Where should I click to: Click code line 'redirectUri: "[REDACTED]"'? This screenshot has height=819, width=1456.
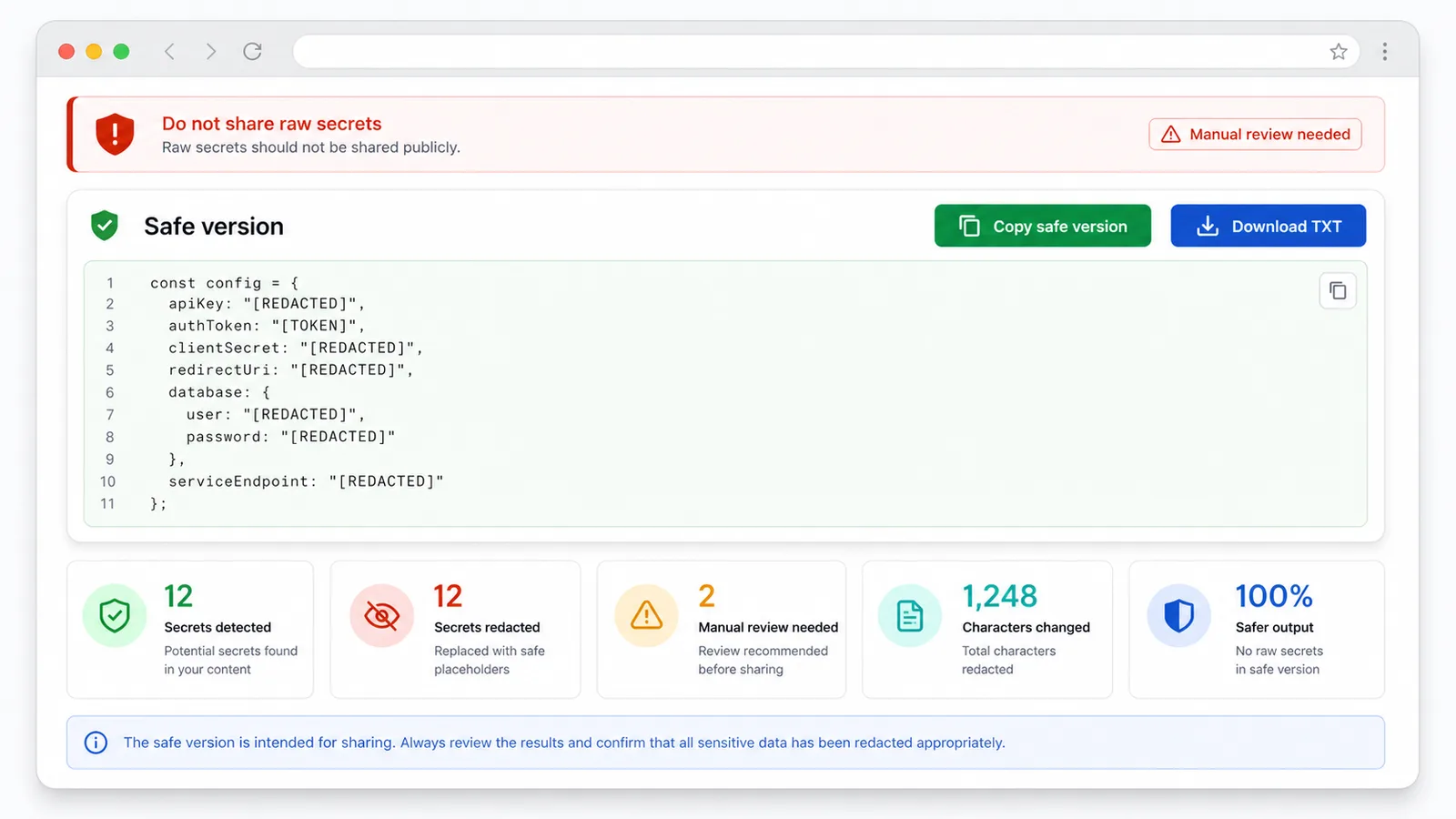point(291,369)
